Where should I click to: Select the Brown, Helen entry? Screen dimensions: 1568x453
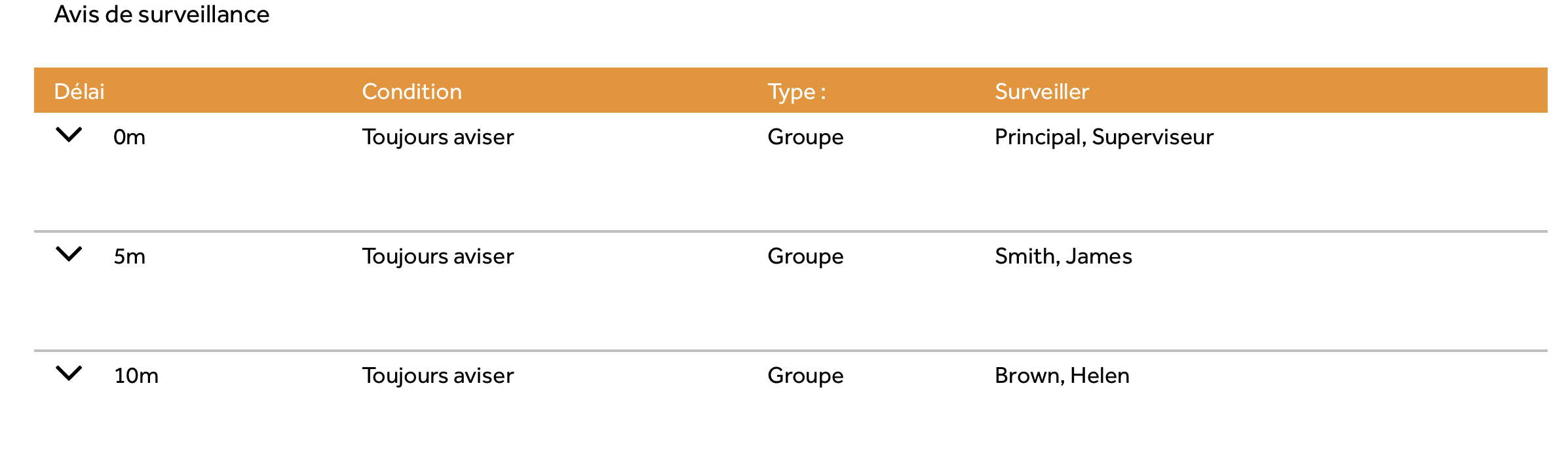1062,376
